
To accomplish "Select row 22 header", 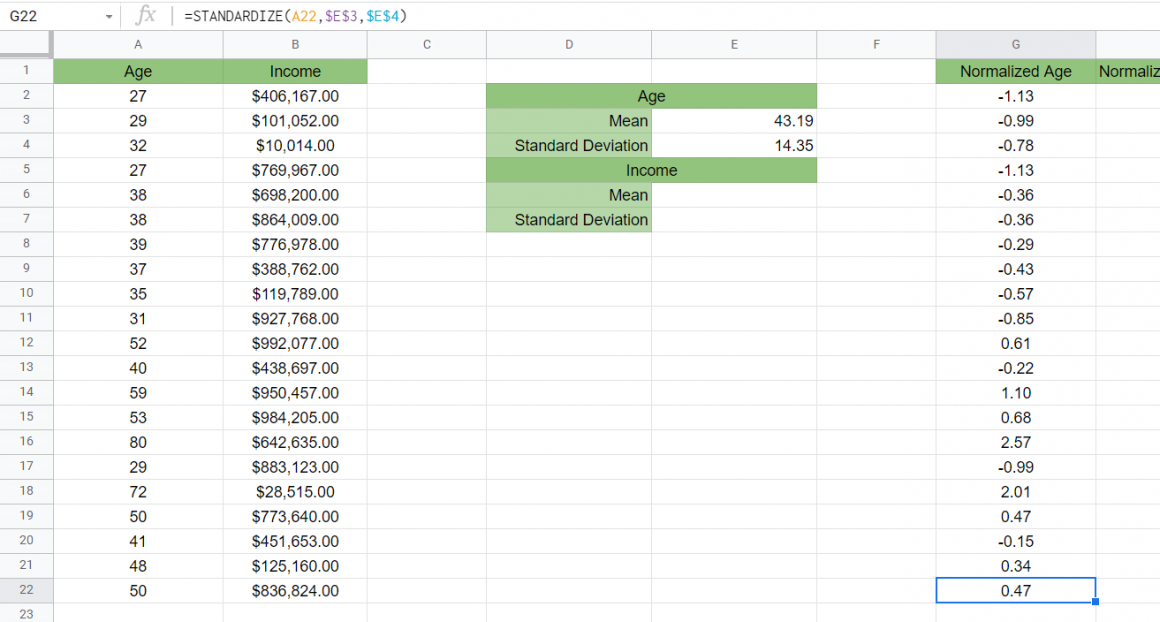I will click(27, 590).
